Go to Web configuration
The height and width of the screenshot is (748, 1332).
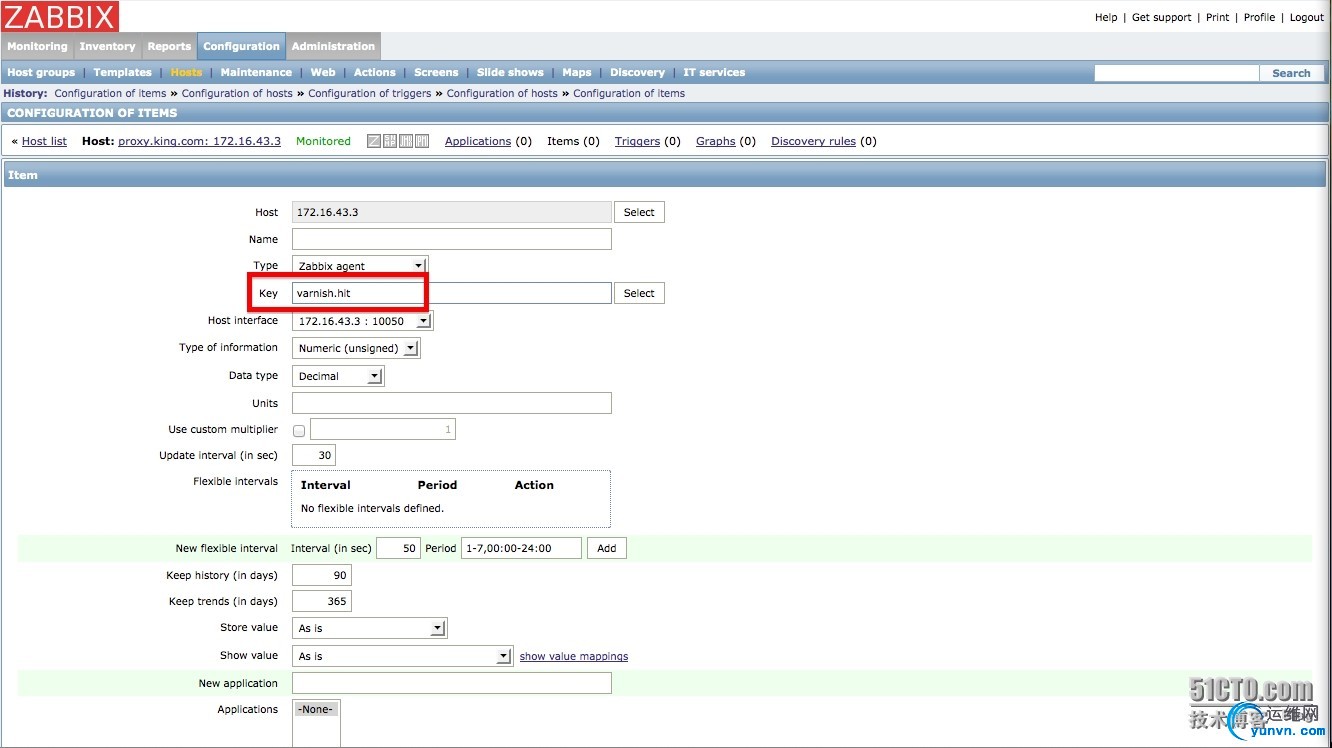coord(323,72)
